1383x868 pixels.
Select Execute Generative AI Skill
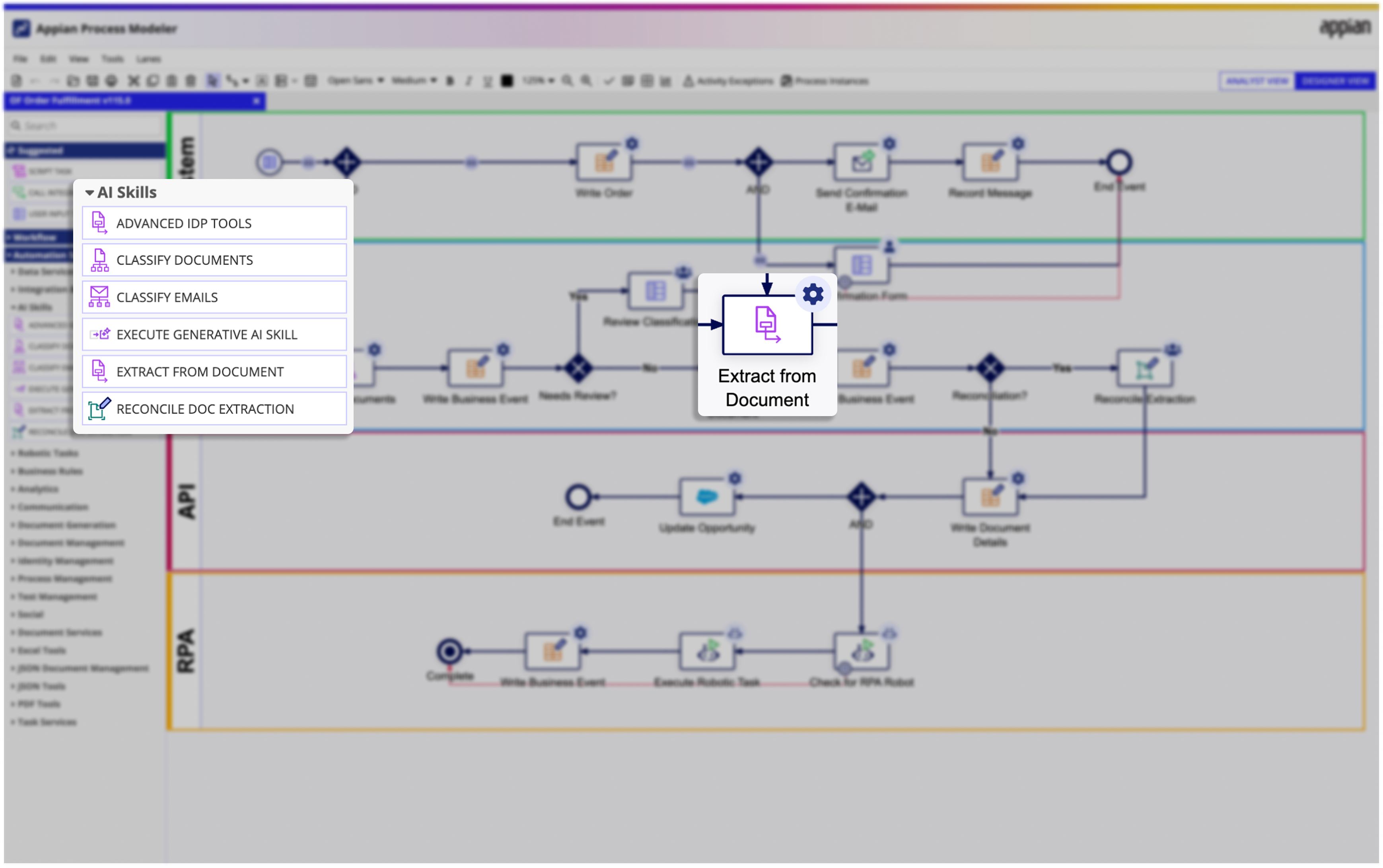214,334
